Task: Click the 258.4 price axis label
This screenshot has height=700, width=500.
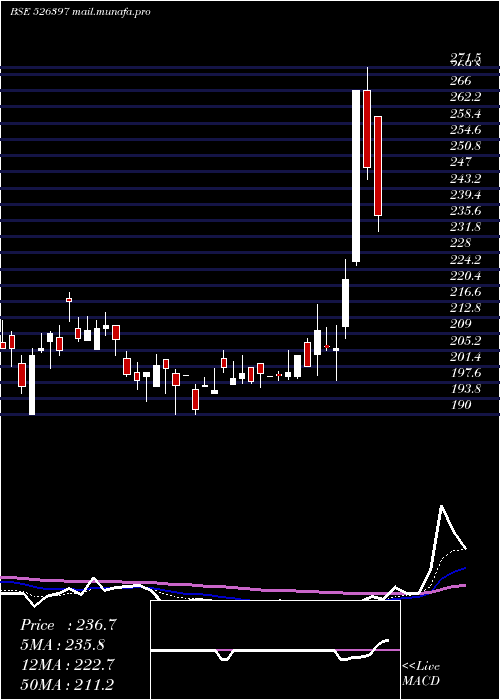Action: click(x=466, y=114)
